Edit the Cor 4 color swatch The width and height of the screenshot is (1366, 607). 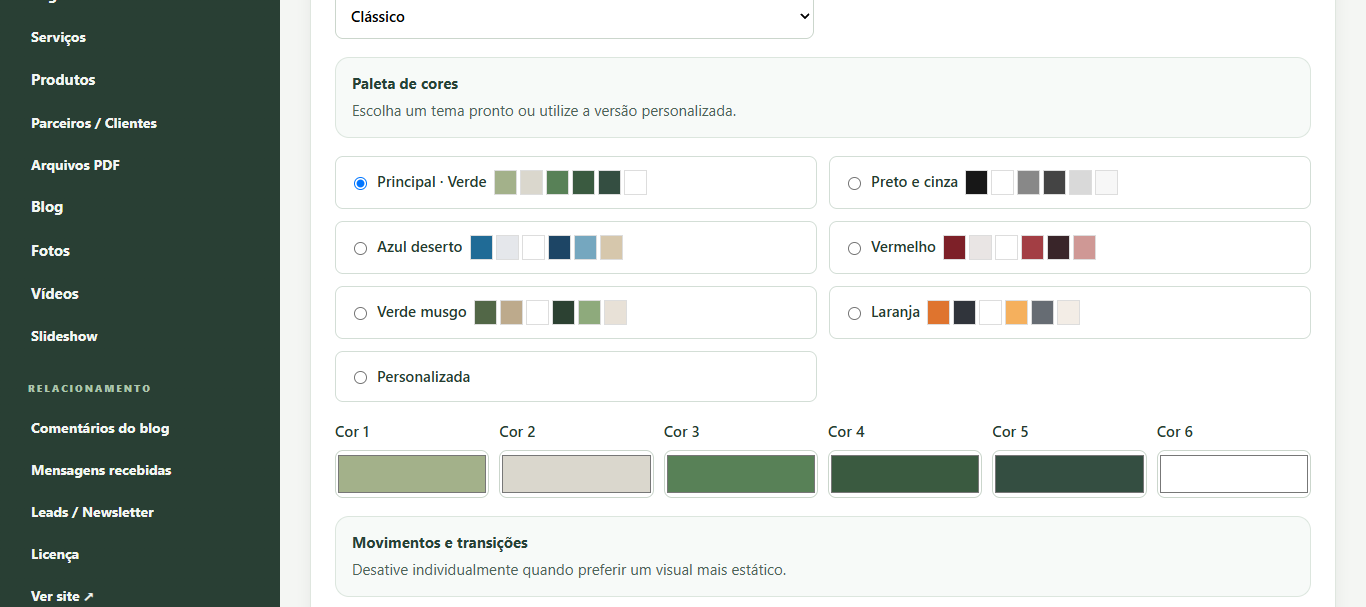coord(905,474)
